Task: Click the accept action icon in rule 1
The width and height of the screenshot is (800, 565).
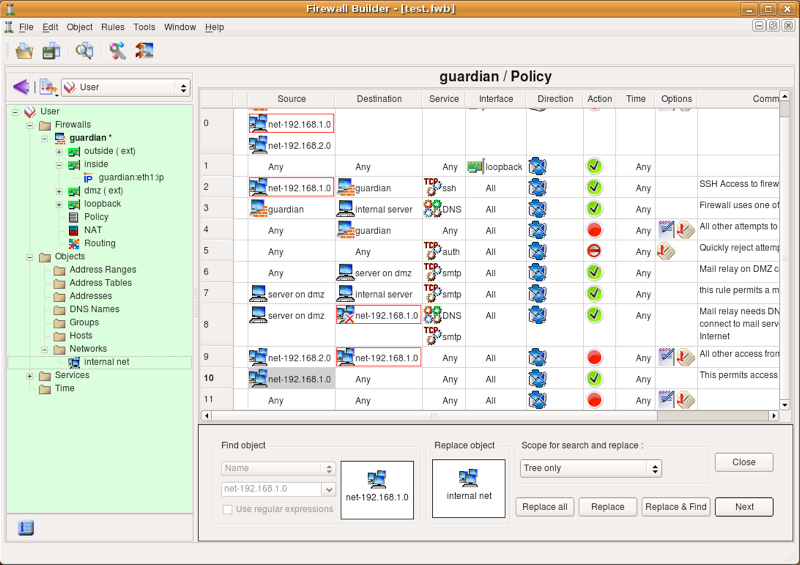Action: point(594,166)
